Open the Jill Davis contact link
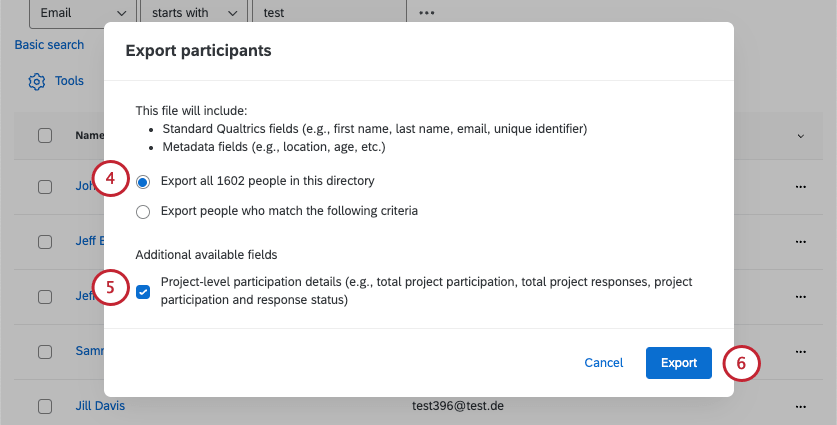The image size is (837, 425). click(100, 407)
